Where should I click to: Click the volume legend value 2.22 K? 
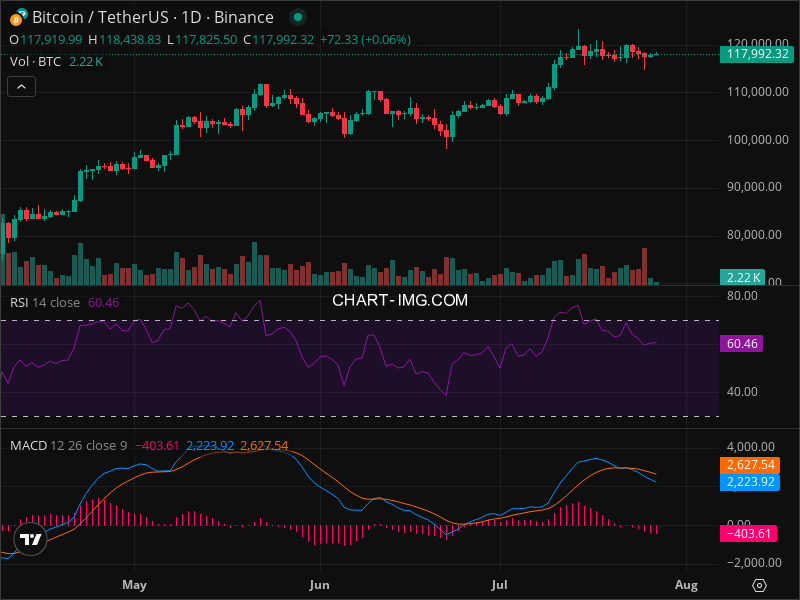(86, 62)
